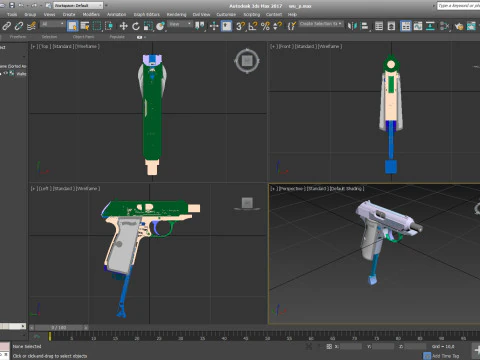Toggle the 3D Snaps button
This screenshot has height=360, width=480.
click(240, 26)
